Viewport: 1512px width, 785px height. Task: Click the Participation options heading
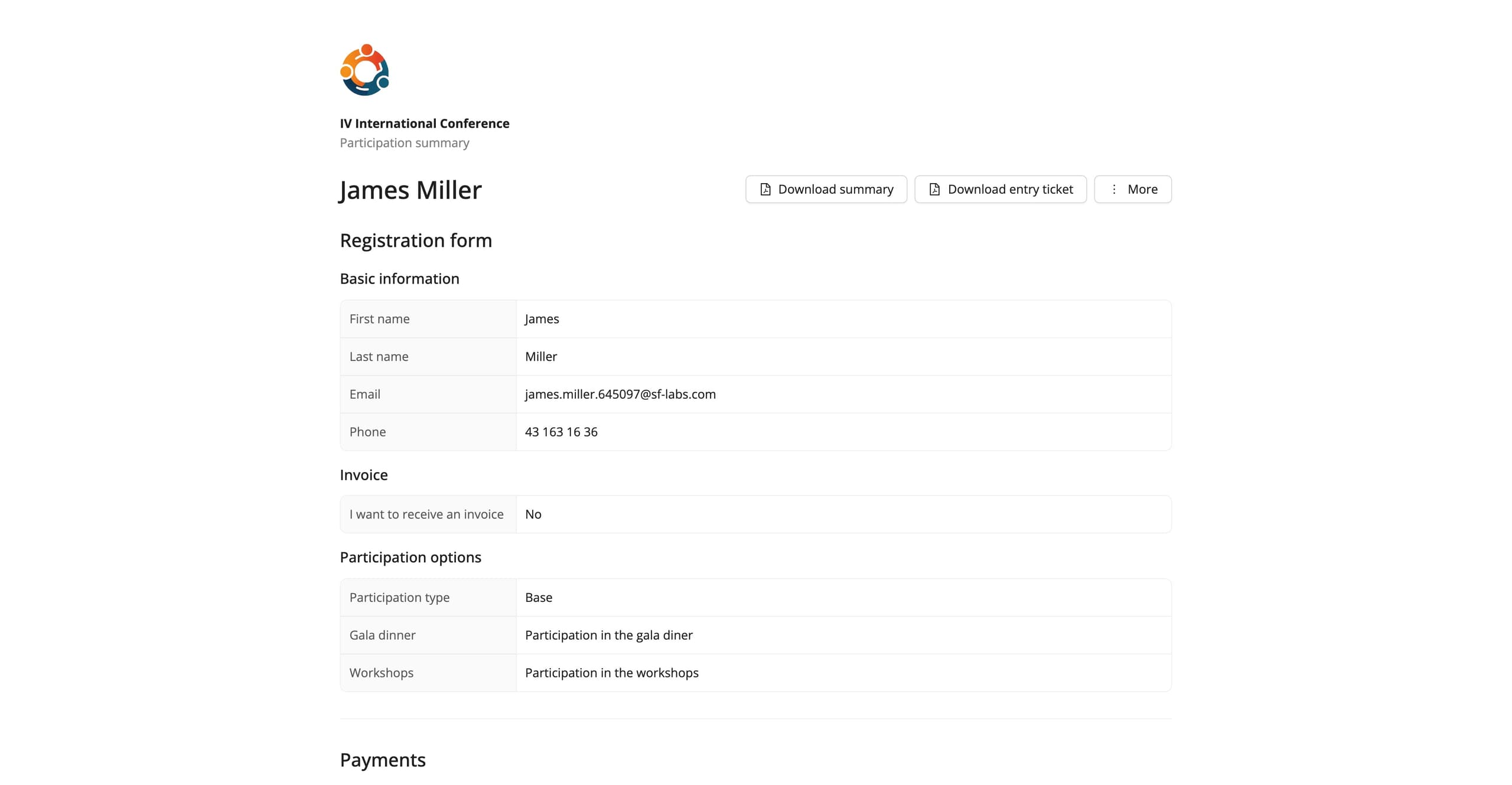point(410,558)
